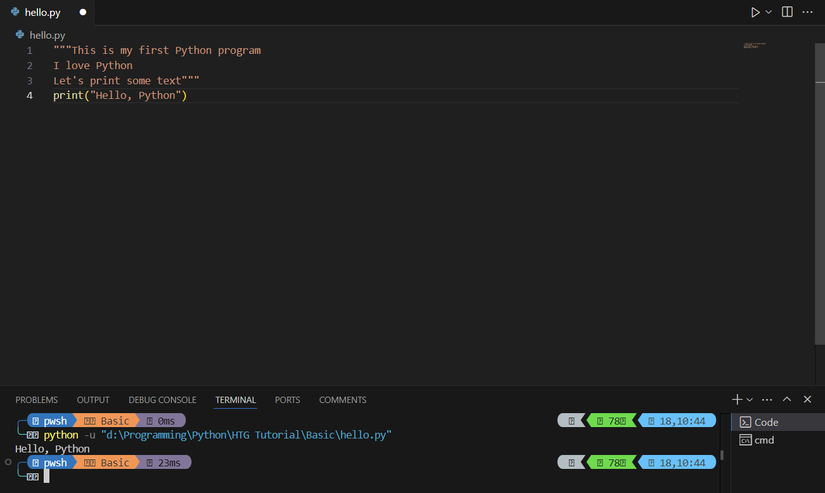Click the hello.py editor tab
825x493 pixels.
pyautogui.click(x=42, y=13)
